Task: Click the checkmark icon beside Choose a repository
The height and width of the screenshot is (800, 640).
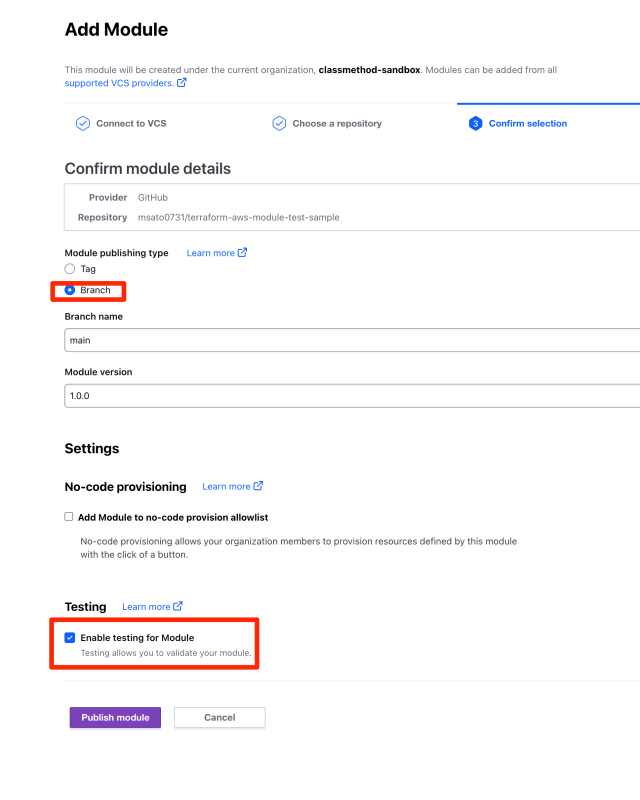Action: (280, 123)
